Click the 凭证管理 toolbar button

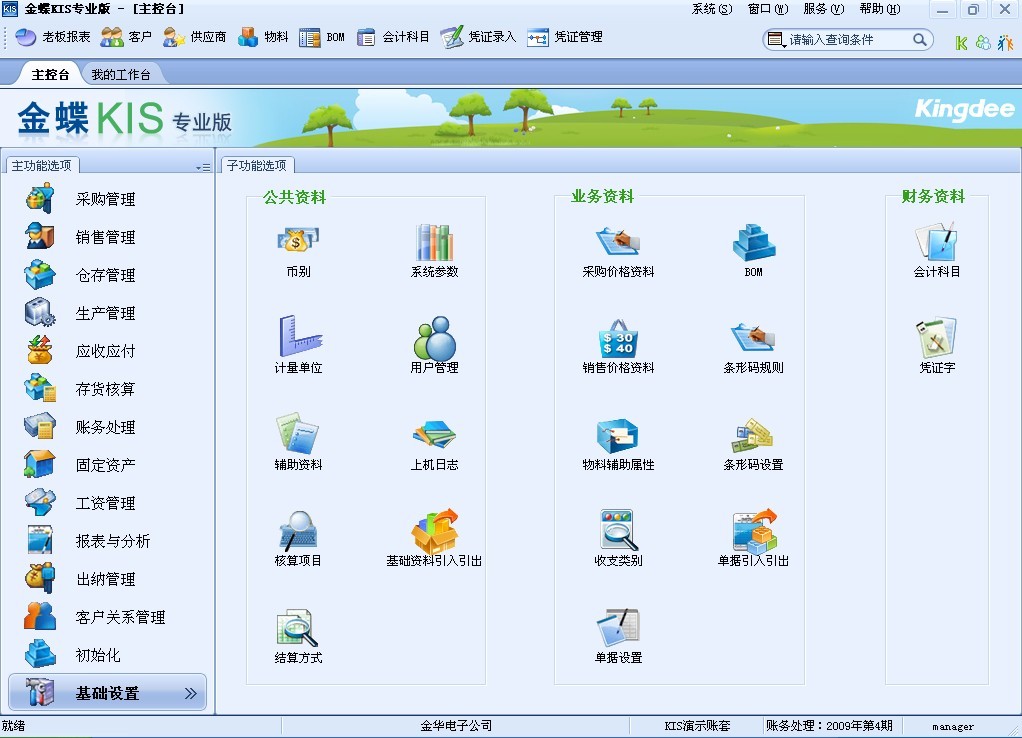(x=565, y=37)
